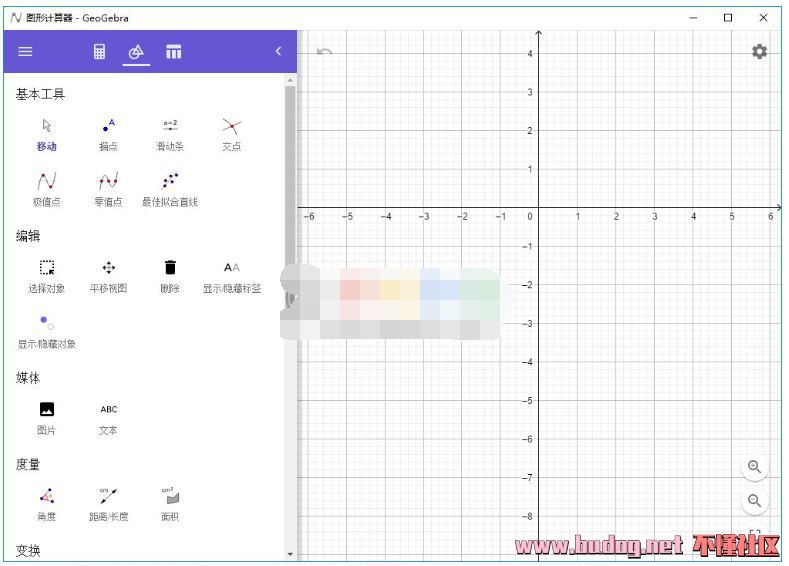Select the 文本 ABC text tool
This screenshot has width=789, height=566.
pos(108,418)
